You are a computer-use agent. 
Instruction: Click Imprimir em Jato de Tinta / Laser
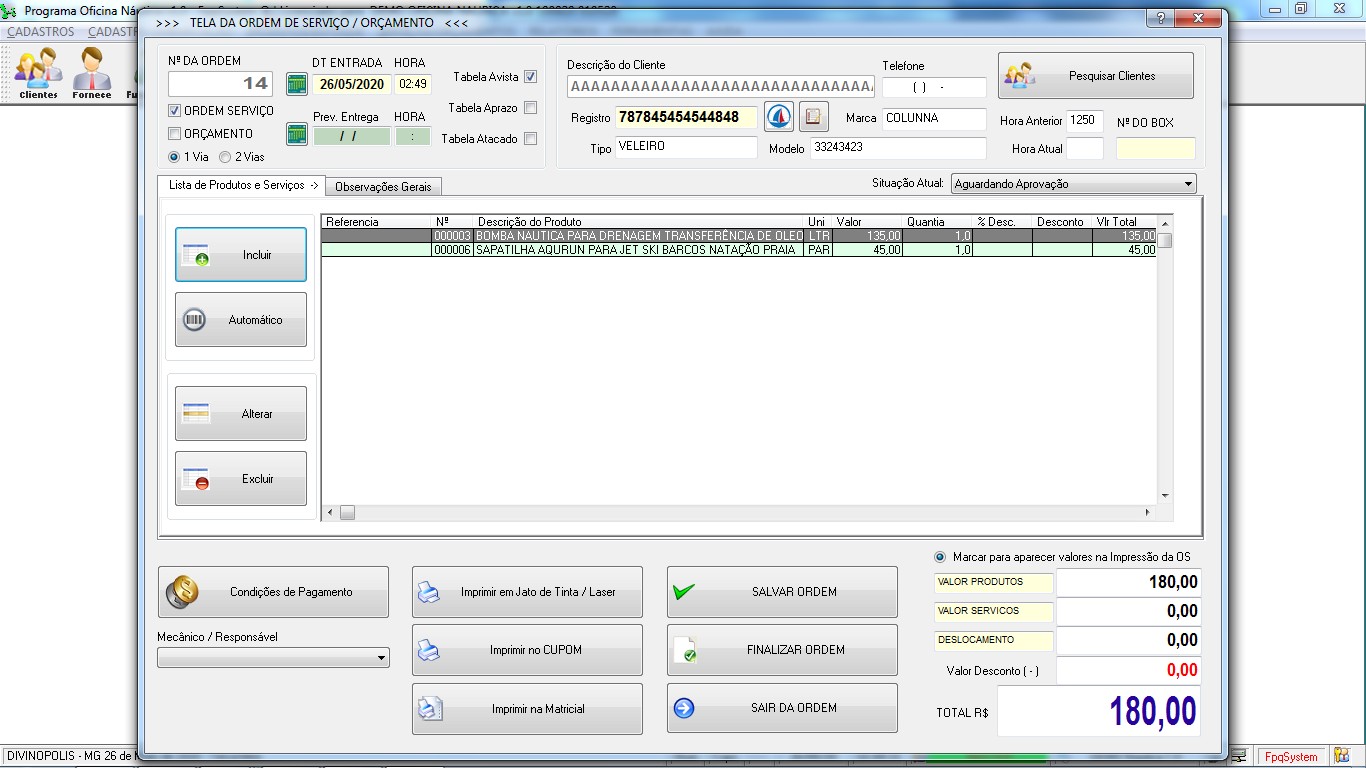coord(527,592)
